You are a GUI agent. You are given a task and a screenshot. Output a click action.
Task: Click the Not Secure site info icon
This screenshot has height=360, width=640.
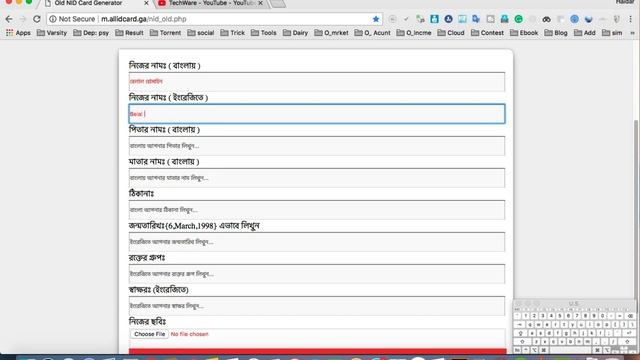click(x=53, y=19)
